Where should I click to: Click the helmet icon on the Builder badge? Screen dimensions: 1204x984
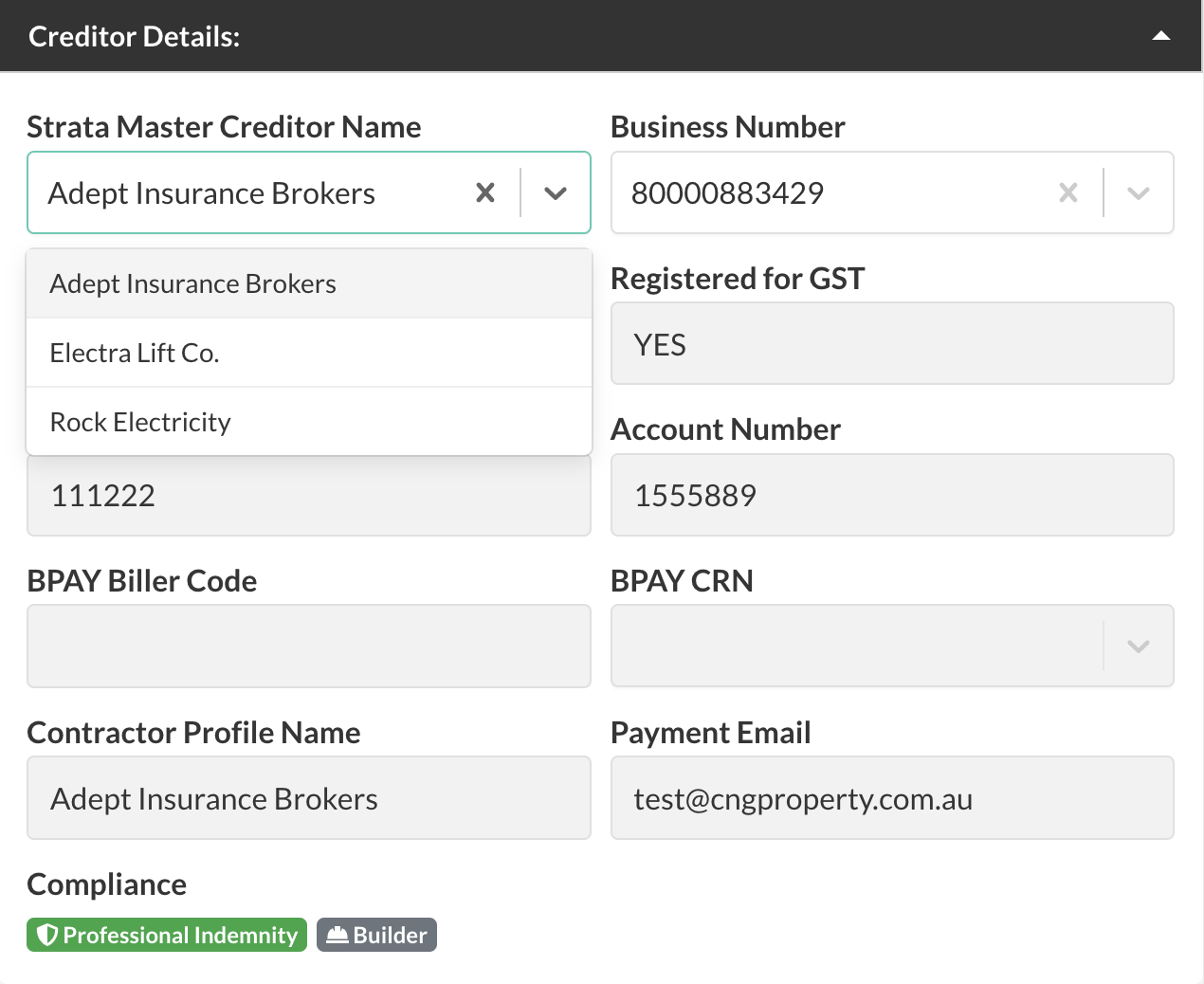(338, 935)
